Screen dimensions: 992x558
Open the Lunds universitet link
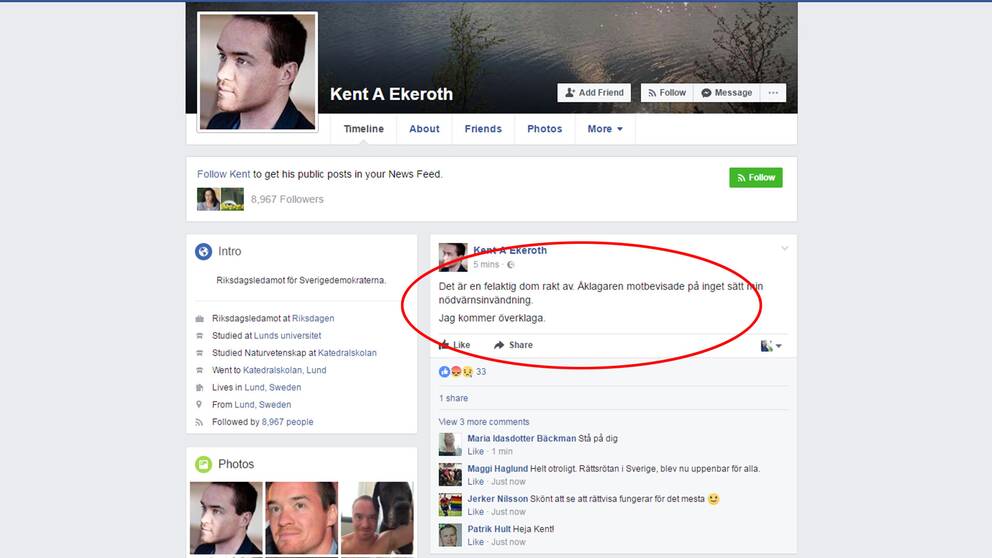point(287,335)
